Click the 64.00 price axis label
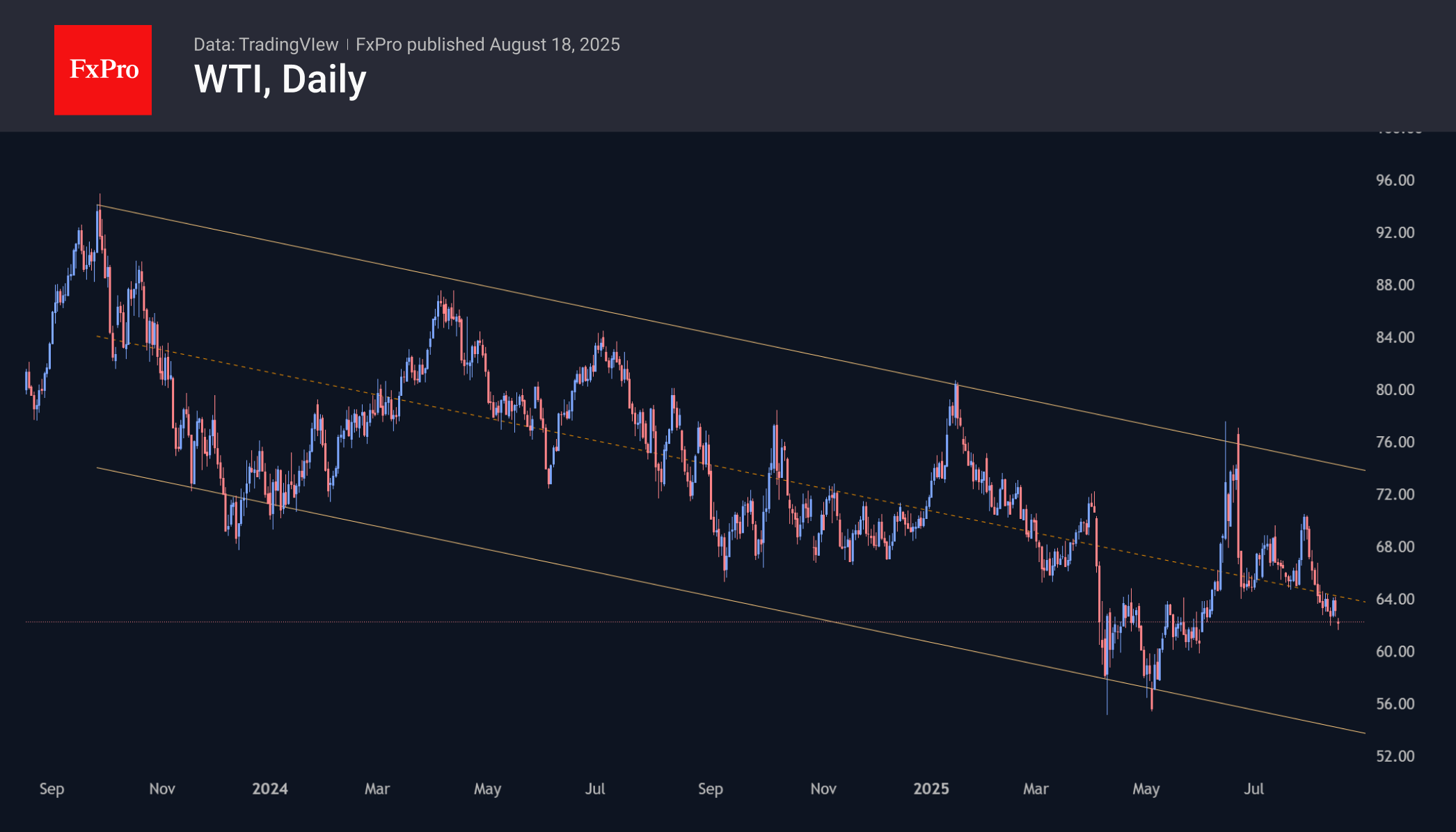 (x=1395, y=599)
